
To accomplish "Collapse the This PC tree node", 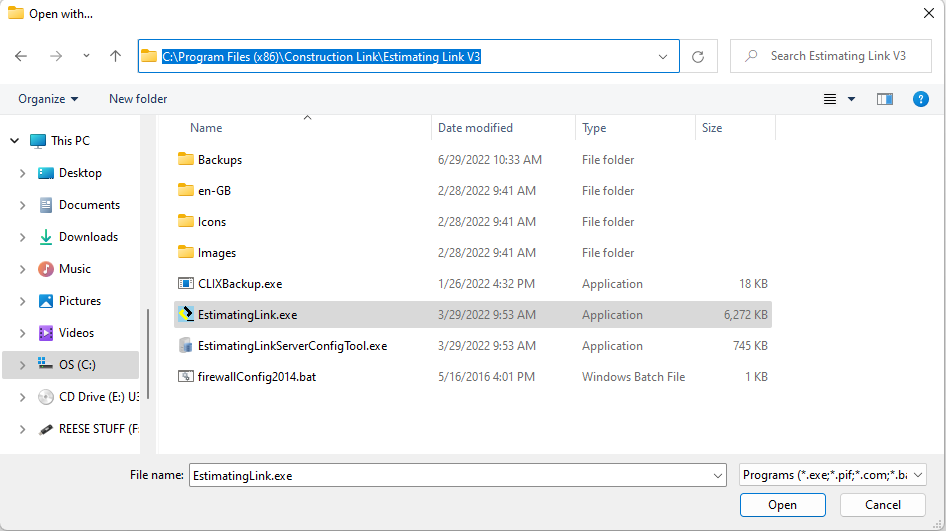I will point(14,141).
